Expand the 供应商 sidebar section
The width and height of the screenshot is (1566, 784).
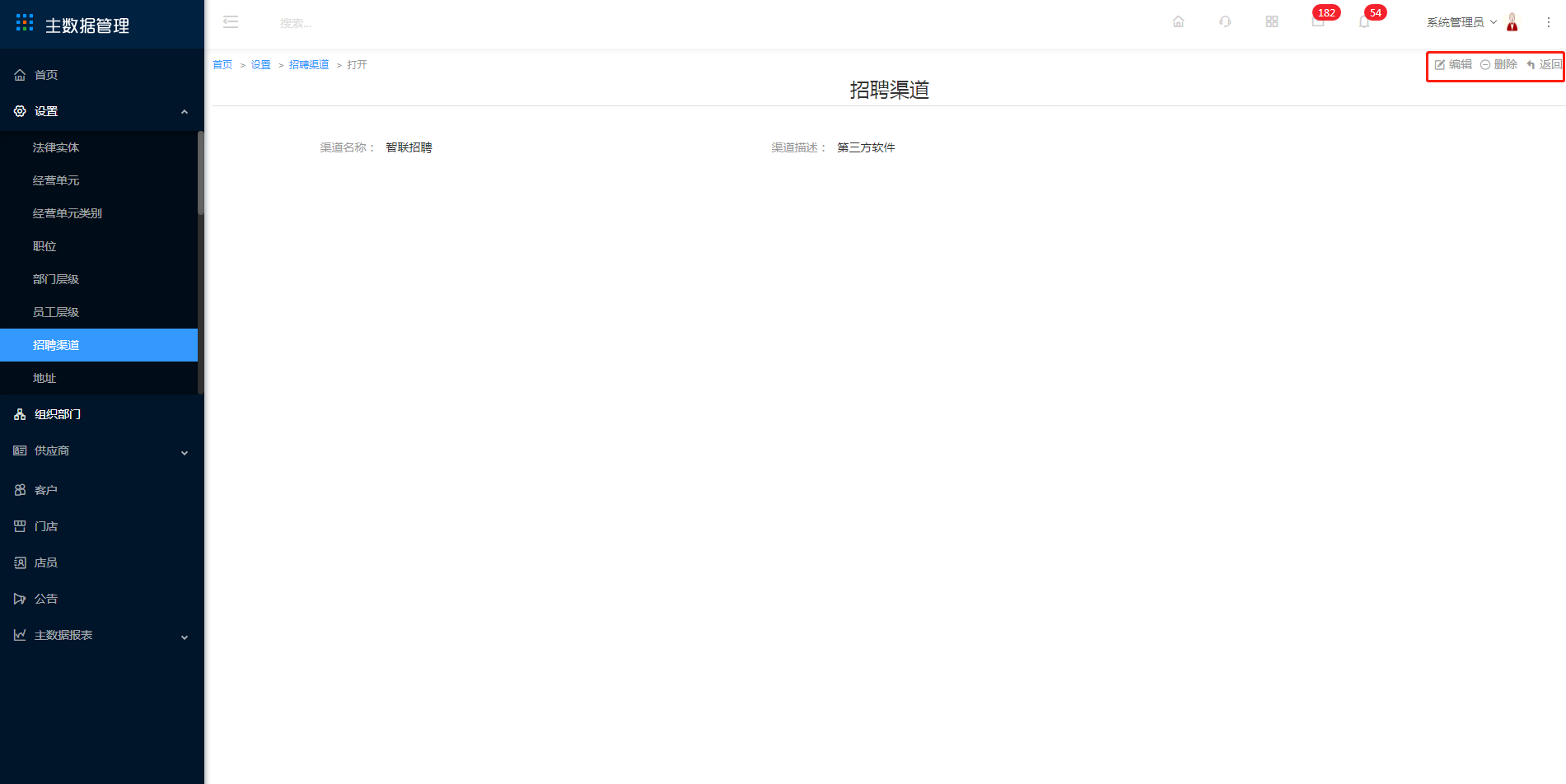[x=102, y=450]
